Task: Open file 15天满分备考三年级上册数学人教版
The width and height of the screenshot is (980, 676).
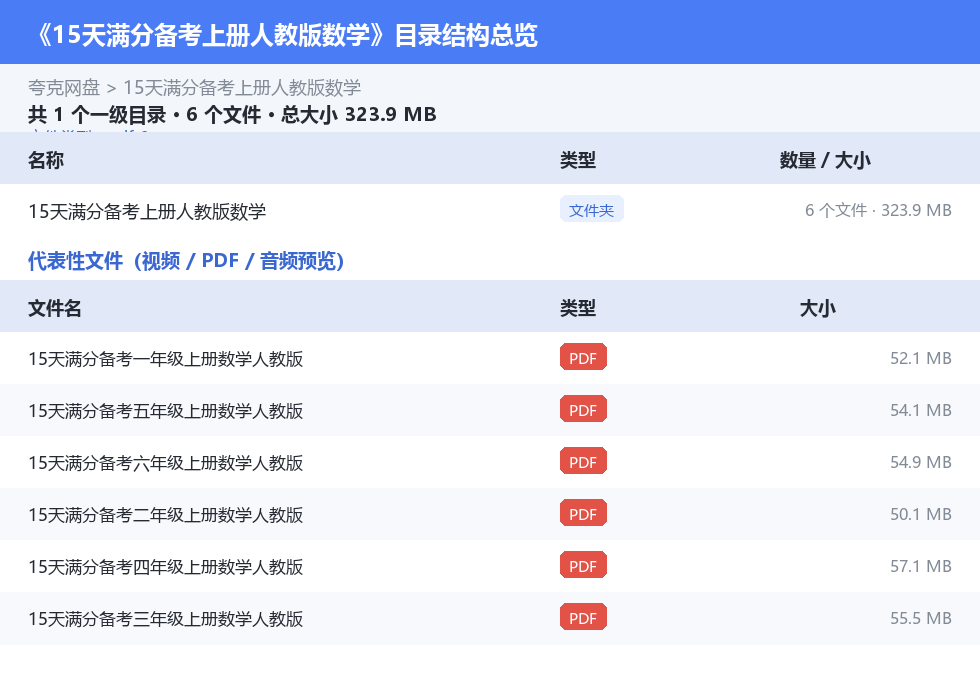Action: [x=166, y=619]
